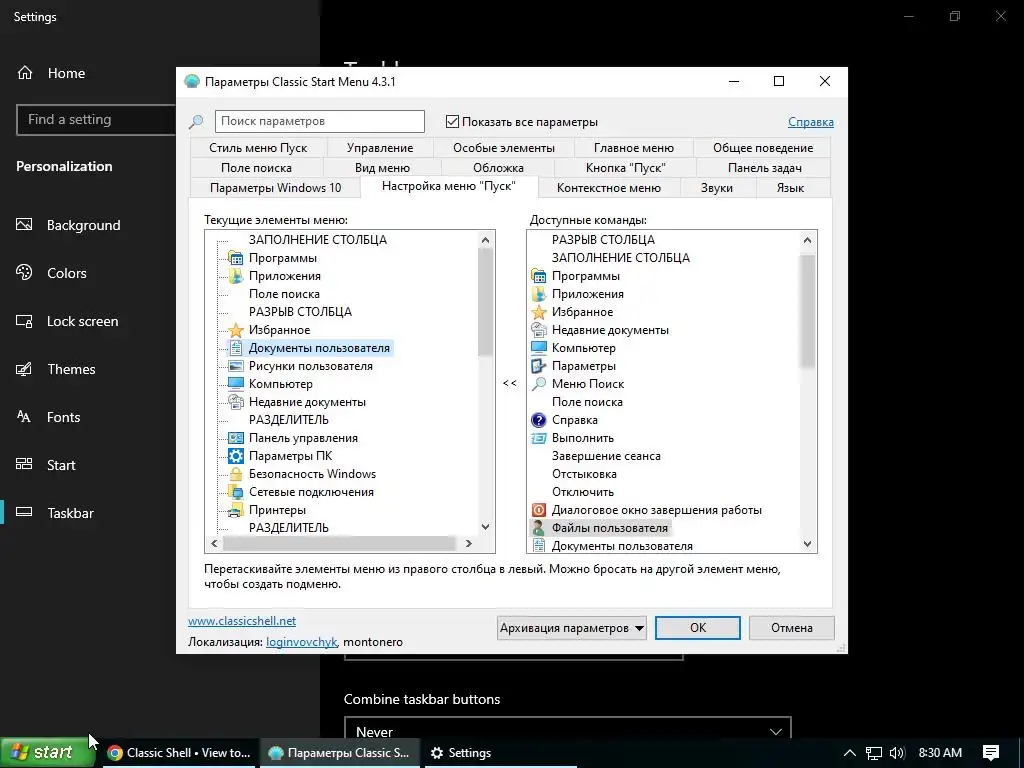Image resolution: width=1024 pixels, height=768 pixels.
Task: Click the Background icon in Settings sidebar
Action: click(x=24, y=225)
